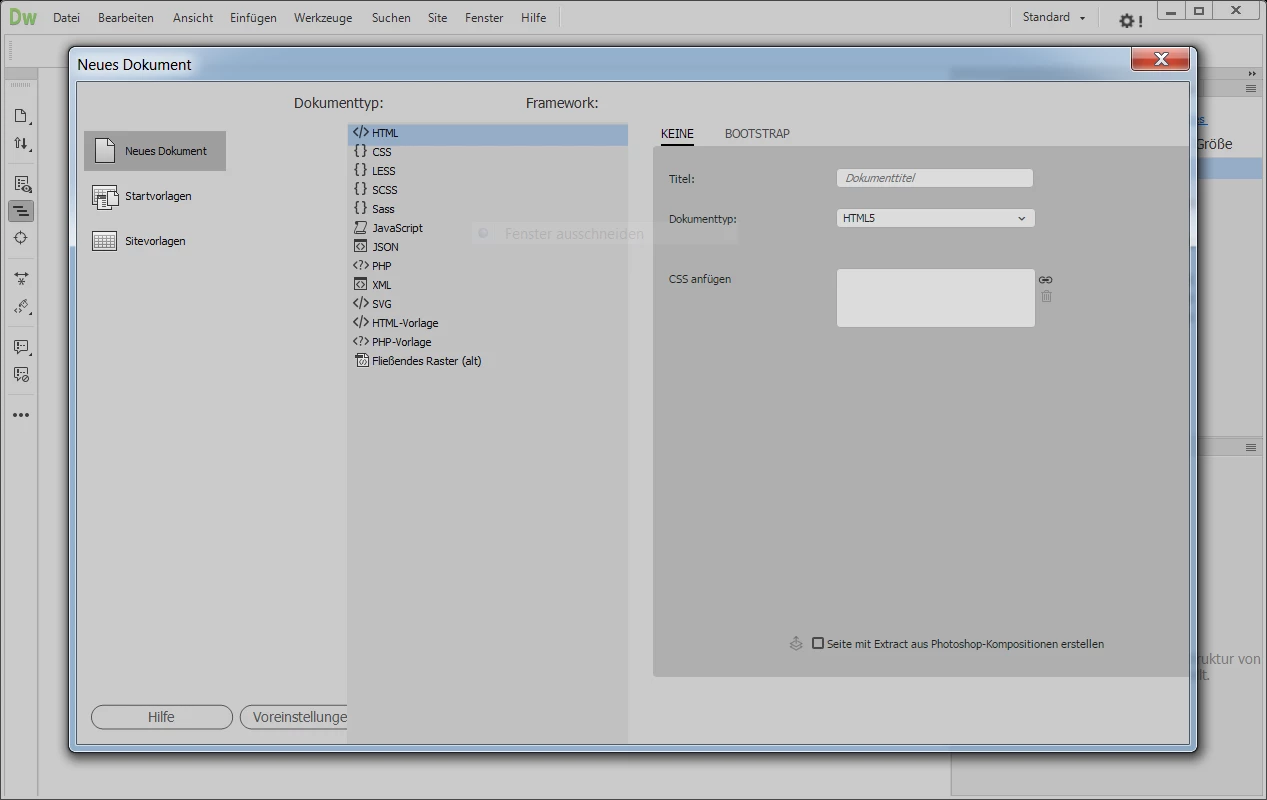
Task: Click the live view options icon
Action: coord(21,184)
